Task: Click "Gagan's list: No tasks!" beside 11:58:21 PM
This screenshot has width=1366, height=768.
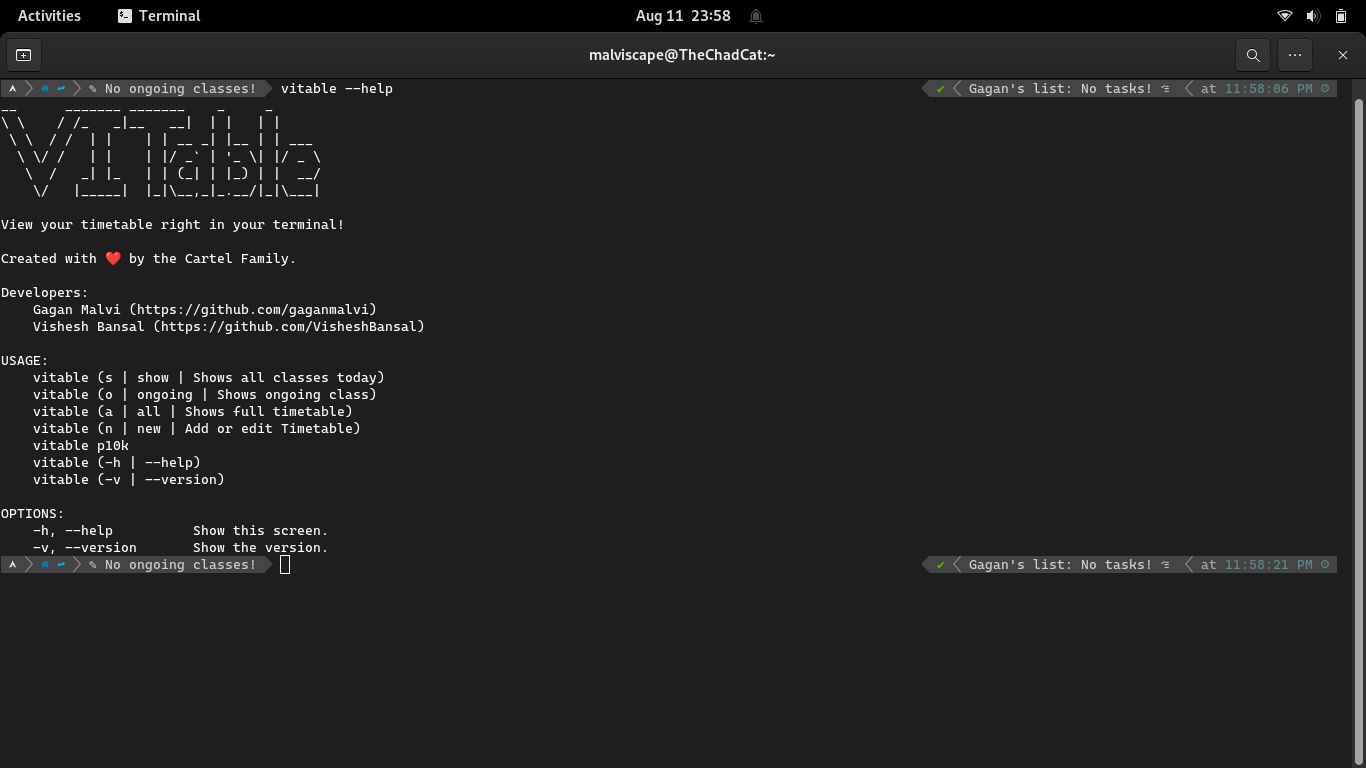Action: pyautogui.click(x=1061, y=565)
